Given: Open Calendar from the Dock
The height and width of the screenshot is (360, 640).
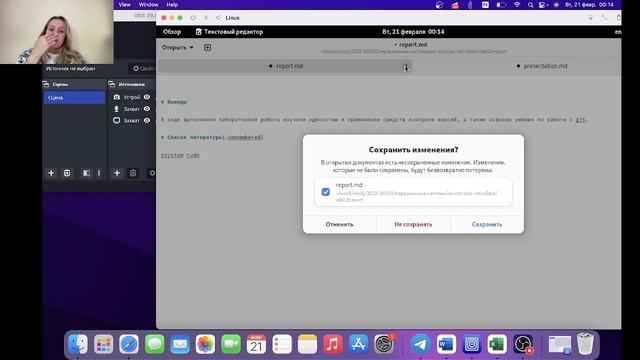Looking at the screenshot, I should point(256,344).
